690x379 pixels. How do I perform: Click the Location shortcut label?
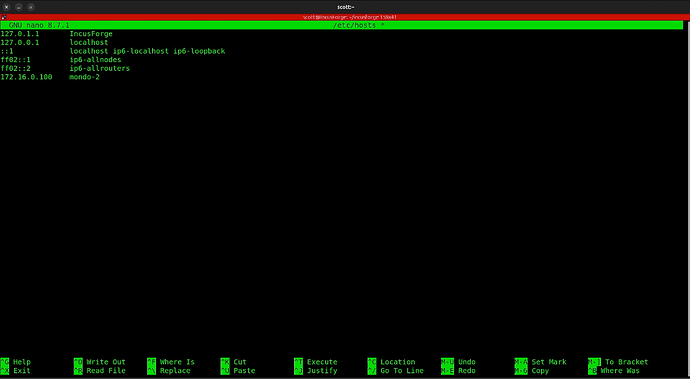click(x=398, y=362)
